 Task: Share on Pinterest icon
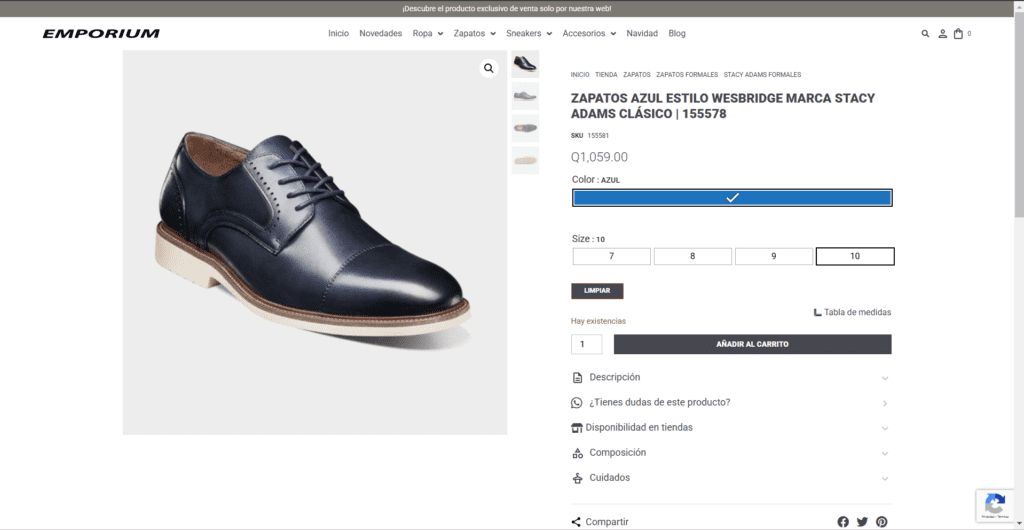(882, 522)
